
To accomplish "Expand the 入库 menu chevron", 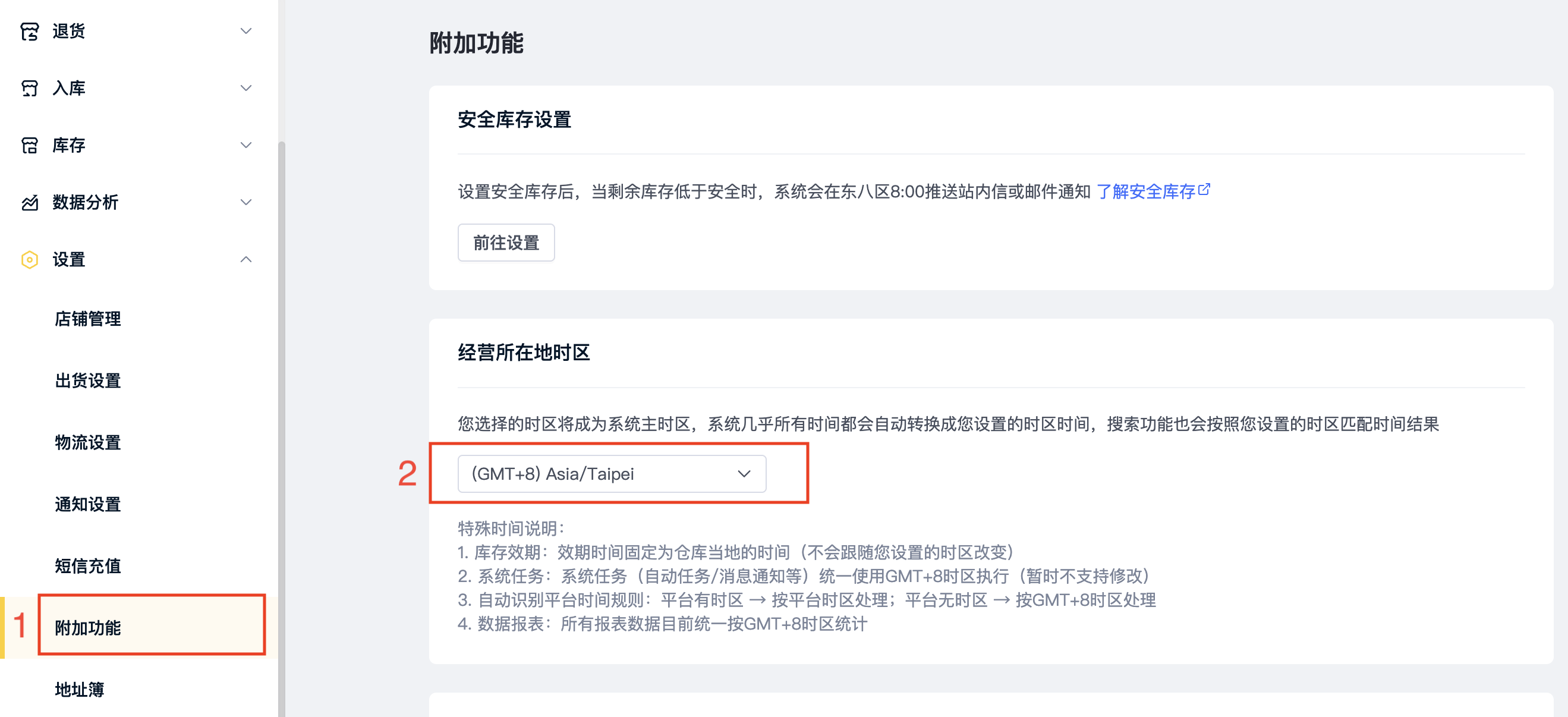I will [246, 88].
